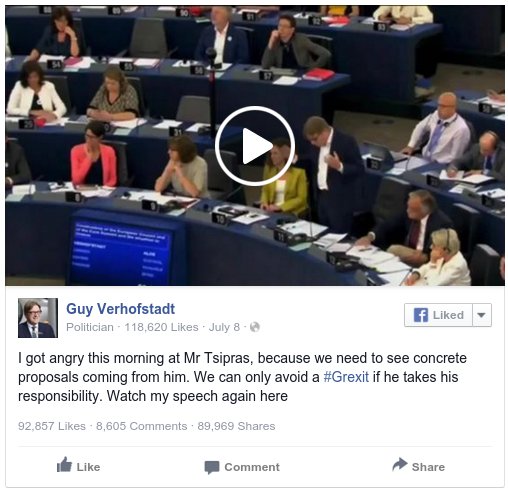The image size is (508, 495).
Task: Open the #Grexit hashtag link
Action: tap(346, 377)
